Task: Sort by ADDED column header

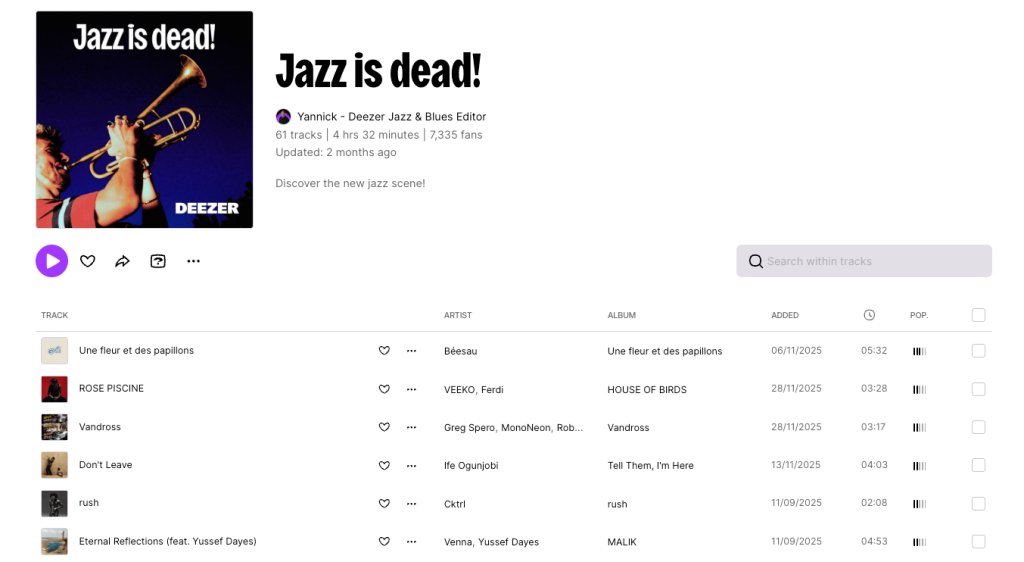Action: pos(785,315)
